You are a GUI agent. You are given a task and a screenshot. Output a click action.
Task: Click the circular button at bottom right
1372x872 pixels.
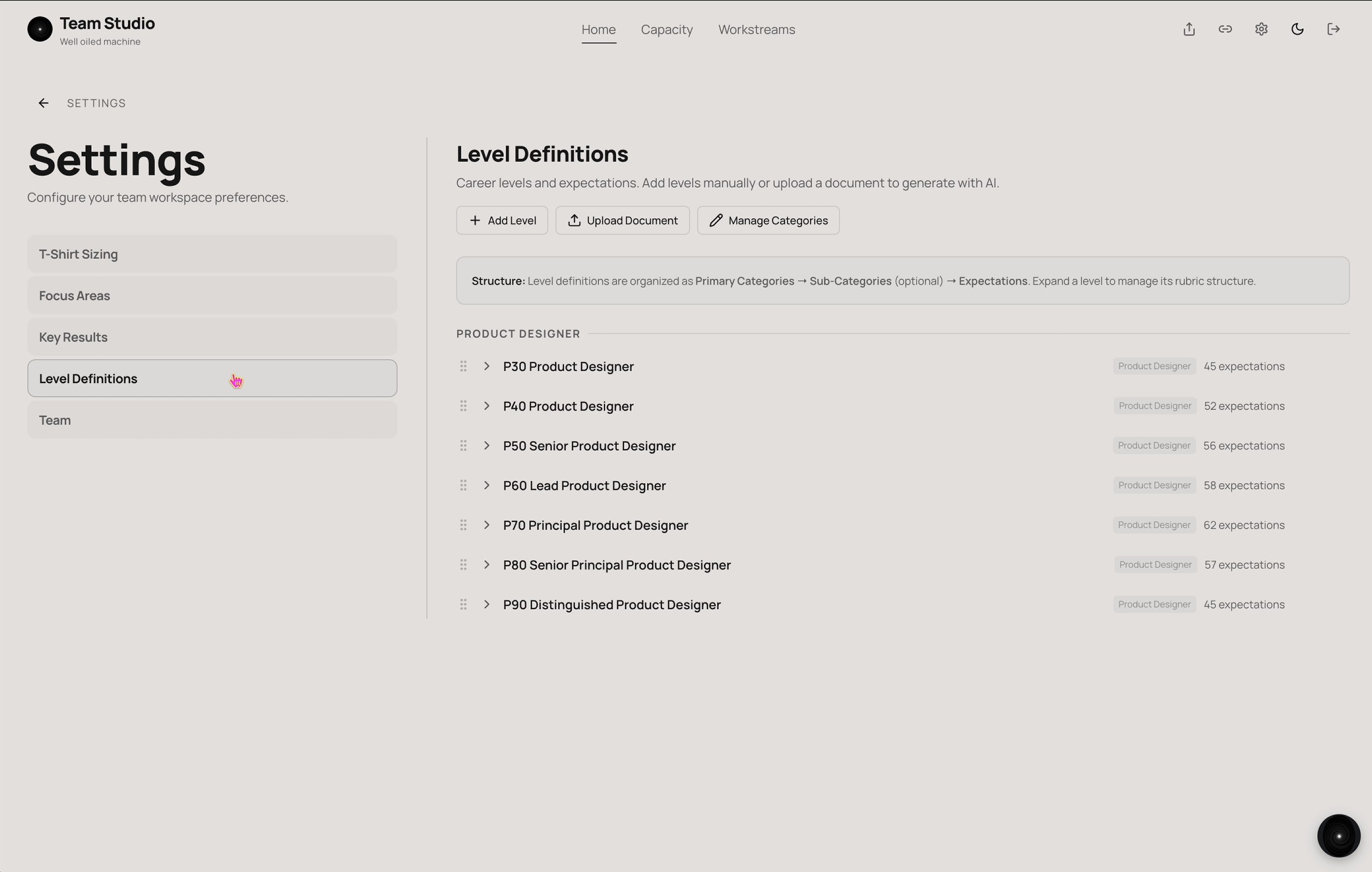1338,835
